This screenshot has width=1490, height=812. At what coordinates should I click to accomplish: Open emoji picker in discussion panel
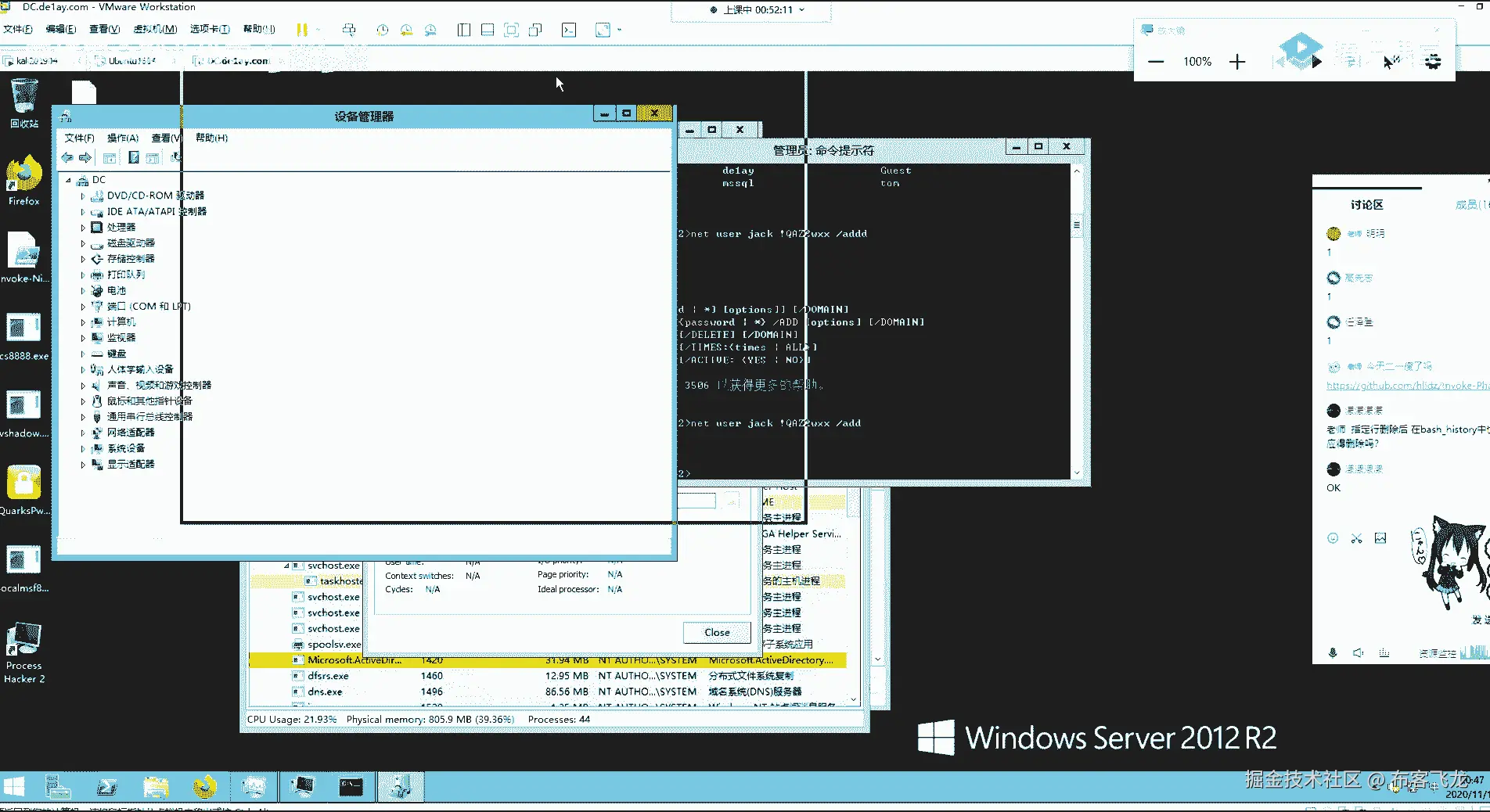click(1333, 538)
